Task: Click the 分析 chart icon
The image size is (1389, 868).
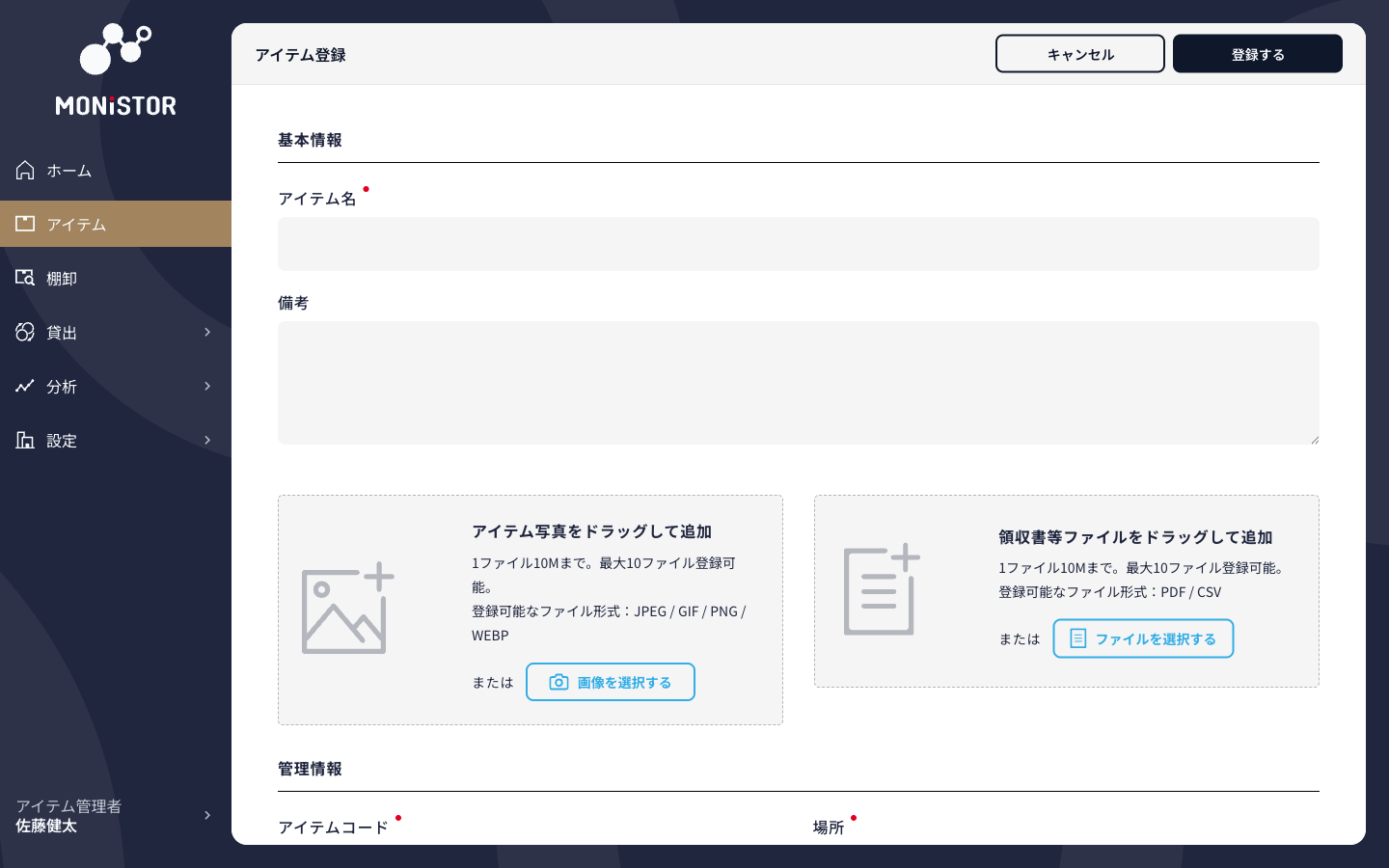Action: click(24, 386)
